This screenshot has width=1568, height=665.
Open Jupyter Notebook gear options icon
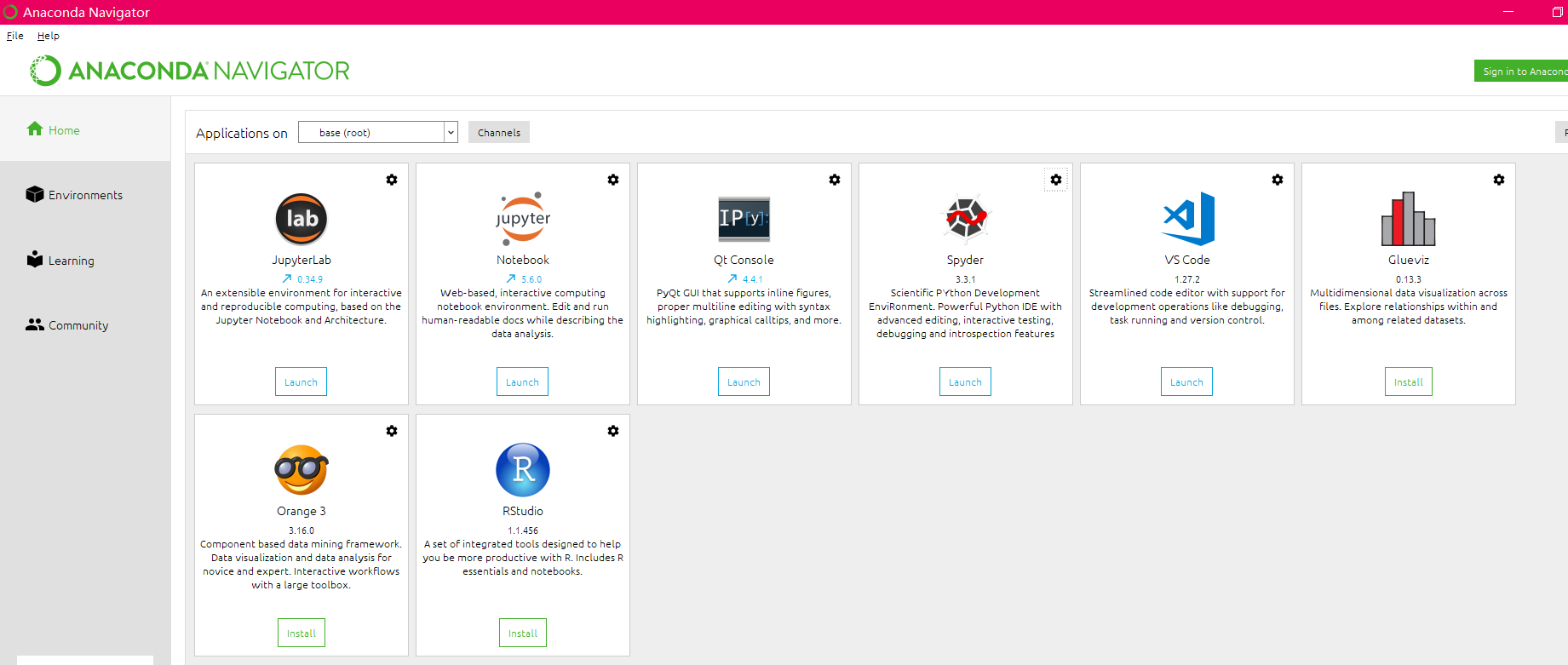(613, 180)
